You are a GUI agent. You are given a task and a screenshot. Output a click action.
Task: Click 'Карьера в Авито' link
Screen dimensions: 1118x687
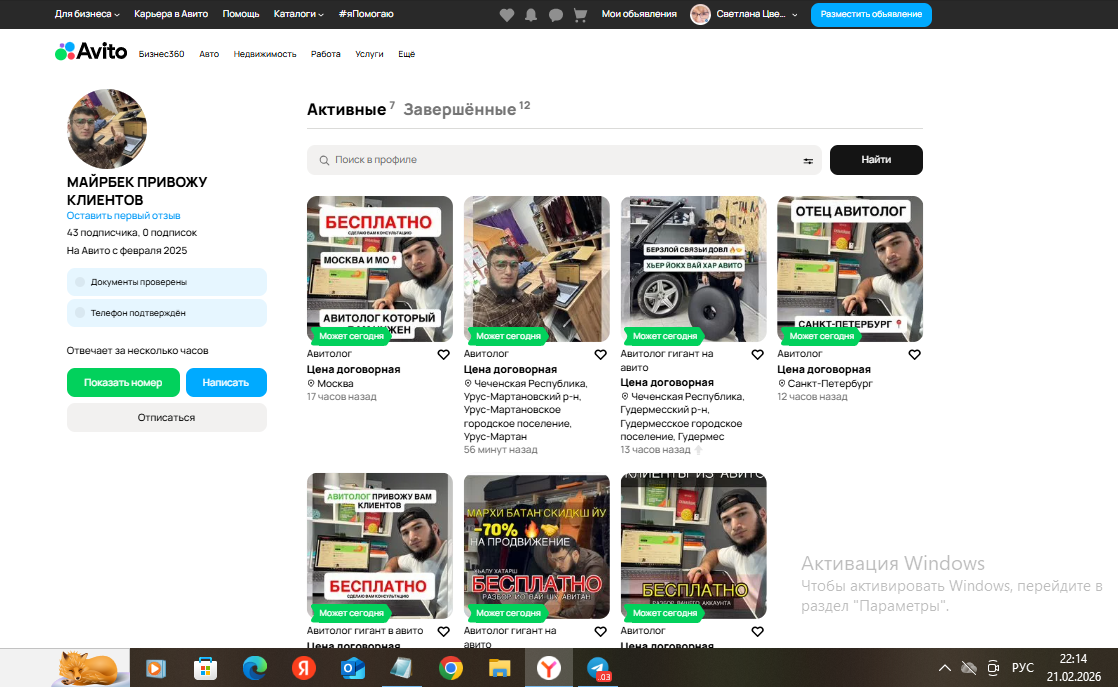click(x=171, y=14)
